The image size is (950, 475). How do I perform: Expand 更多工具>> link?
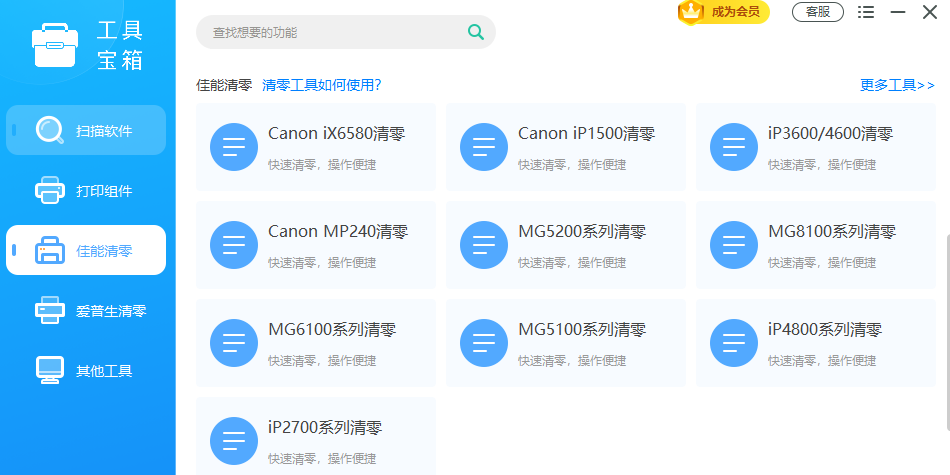pos(897,85)
